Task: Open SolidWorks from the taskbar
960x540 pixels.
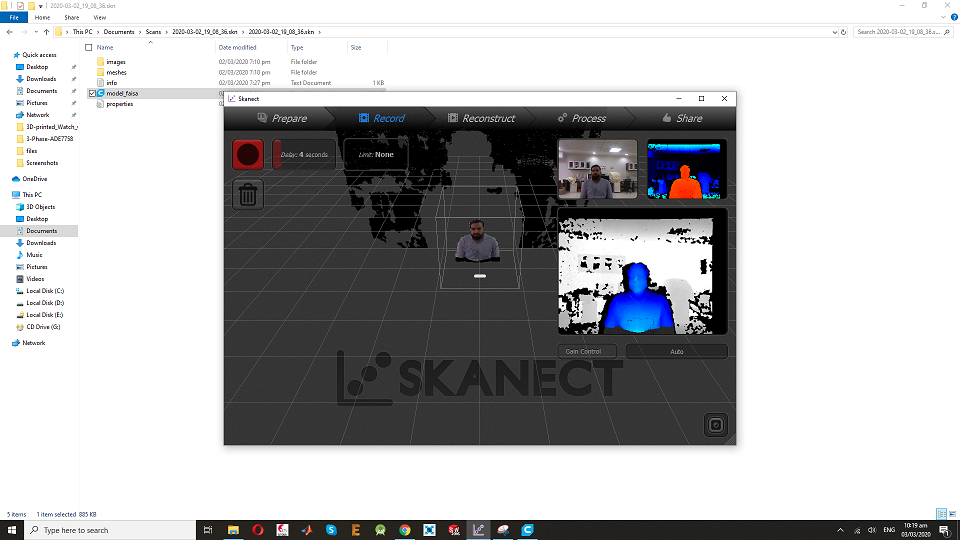Action: tap(454, 530)
